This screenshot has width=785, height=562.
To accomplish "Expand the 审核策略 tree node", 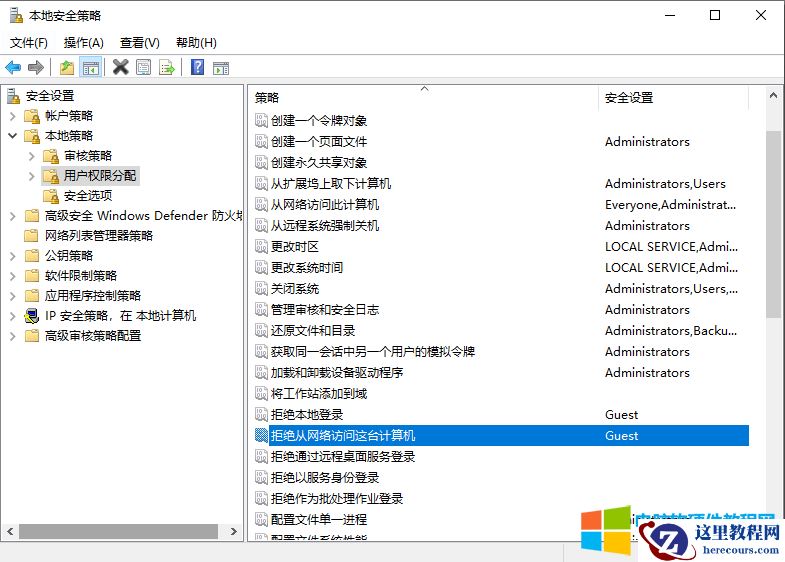I will pyautogui.click(x=32, y=156).
